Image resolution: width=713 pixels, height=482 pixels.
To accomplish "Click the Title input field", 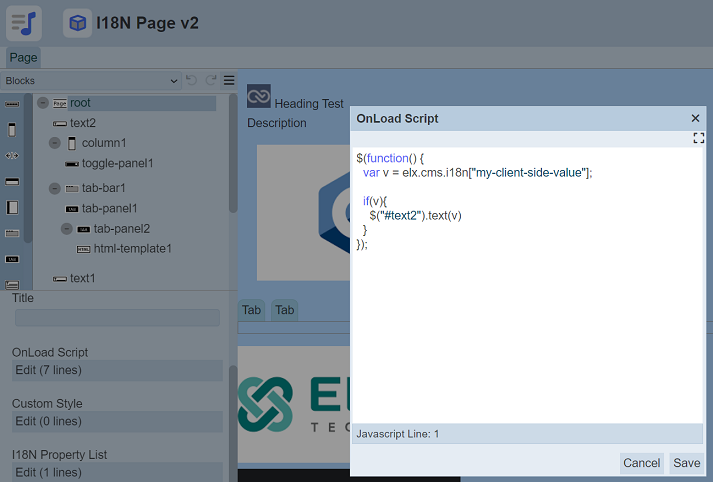I will click(117, 318).
